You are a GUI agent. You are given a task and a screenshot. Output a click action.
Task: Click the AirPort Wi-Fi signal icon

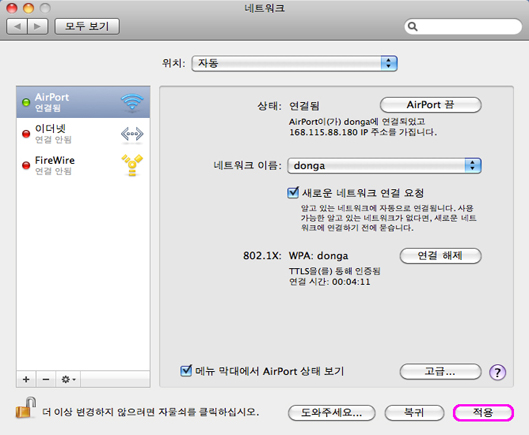132,102
